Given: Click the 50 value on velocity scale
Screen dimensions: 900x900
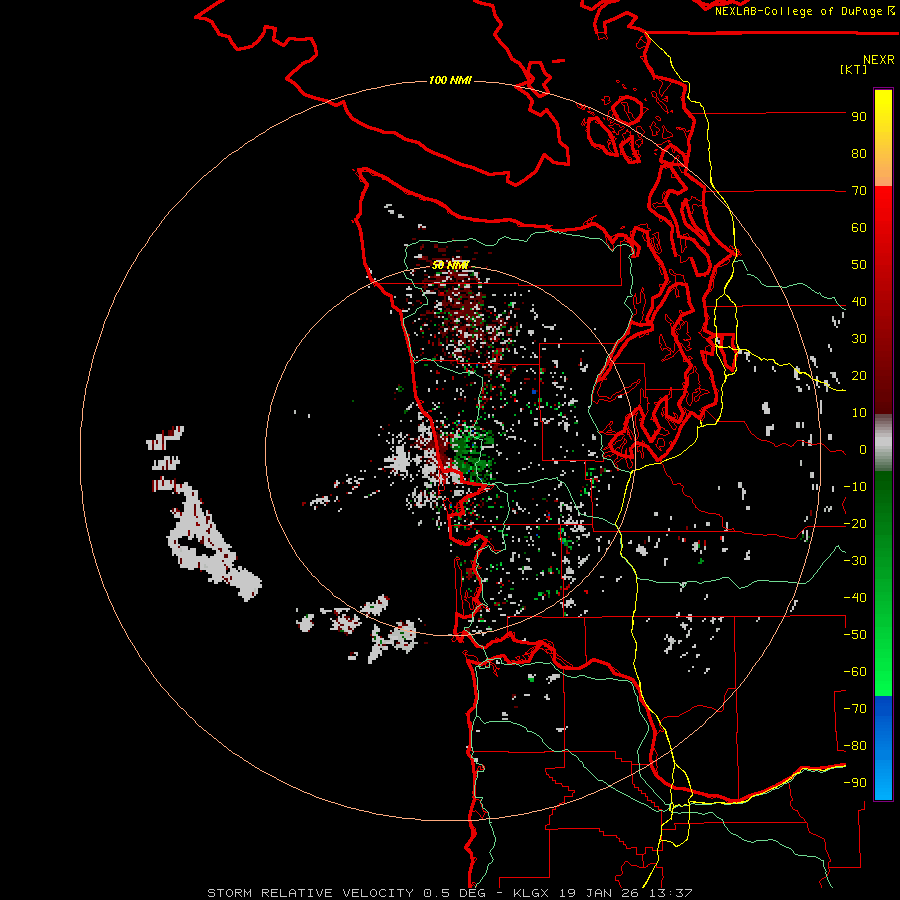Looking at the screenshot, I should click(x=859, y=265).
